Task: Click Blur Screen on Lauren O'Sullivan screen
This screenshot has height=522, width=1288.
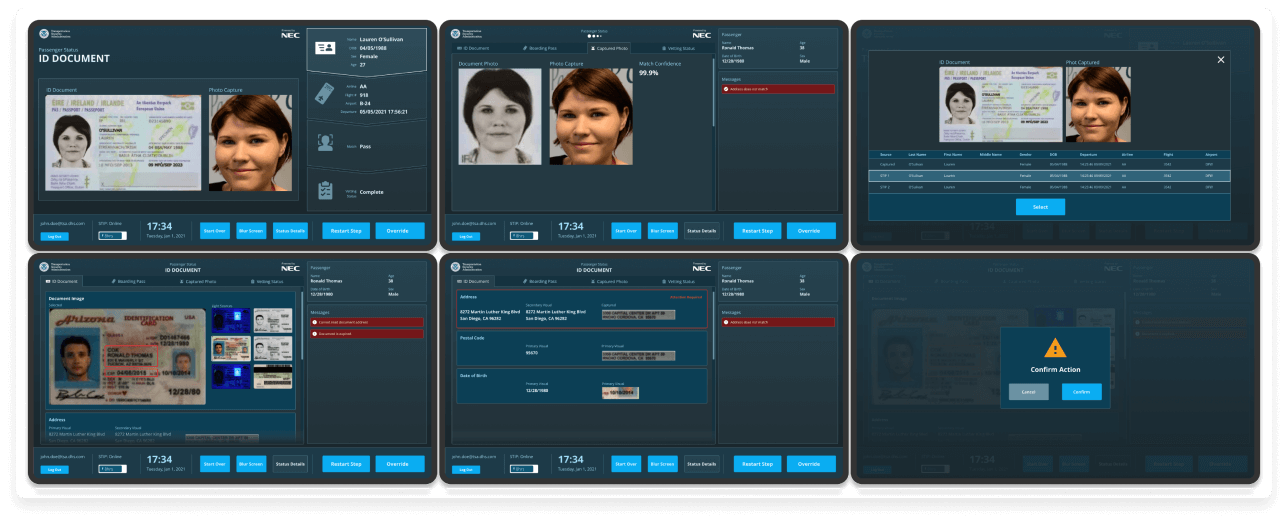Action: [251, 231]
